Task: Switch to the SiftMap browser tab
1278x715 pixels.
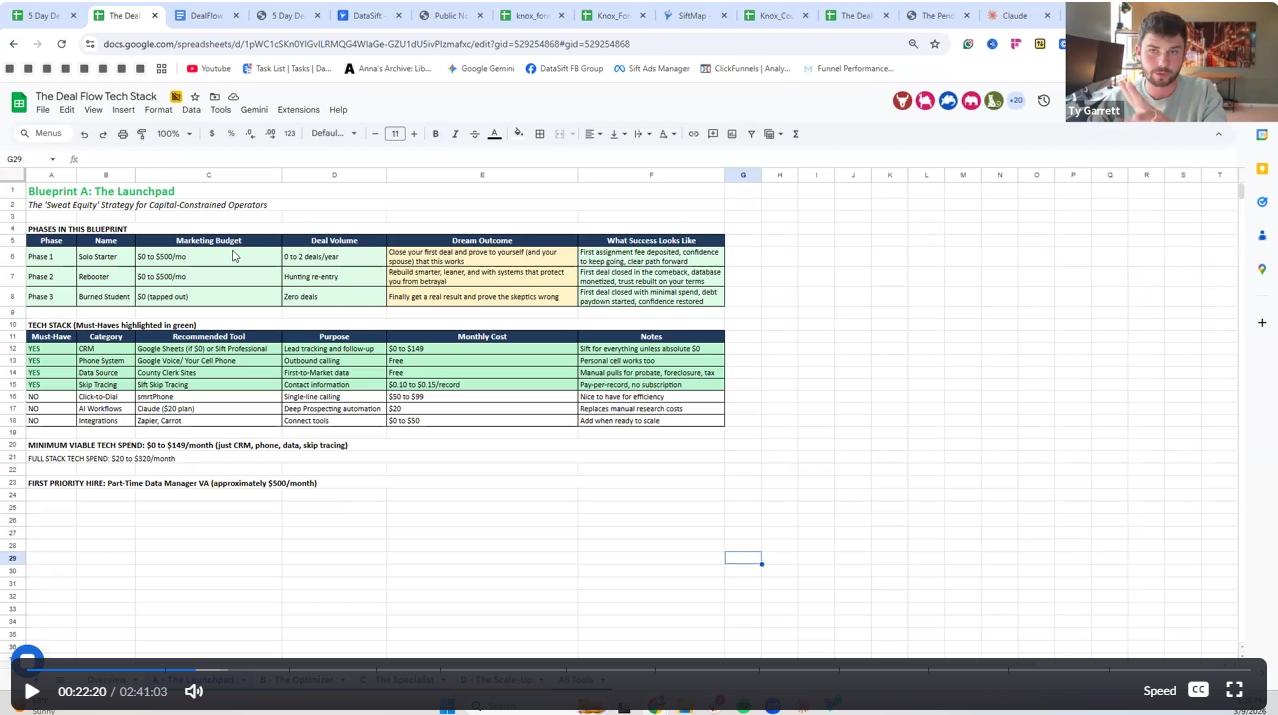Action: point(692,16)
